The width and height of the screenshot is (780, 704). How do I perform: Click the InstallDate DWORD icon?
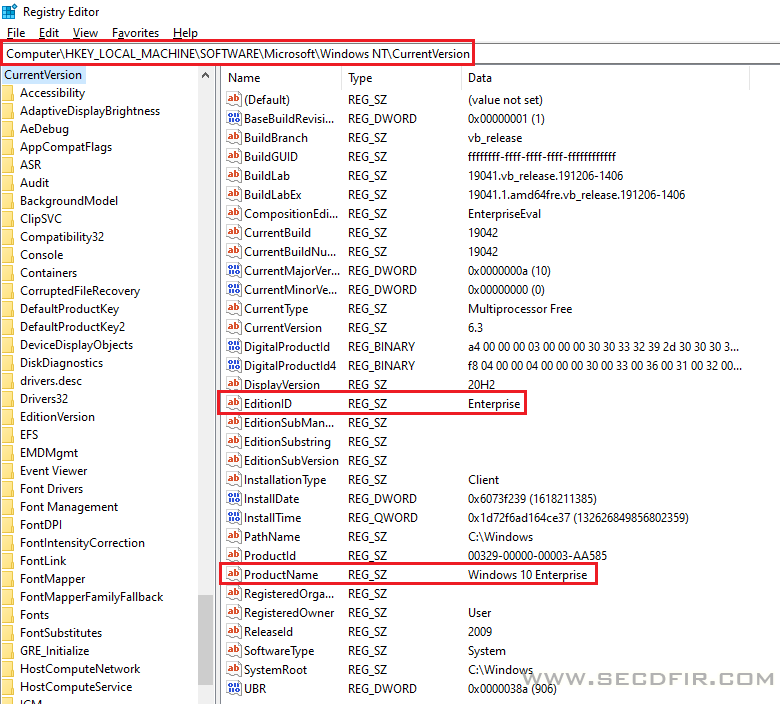click(x=234, y=498)
